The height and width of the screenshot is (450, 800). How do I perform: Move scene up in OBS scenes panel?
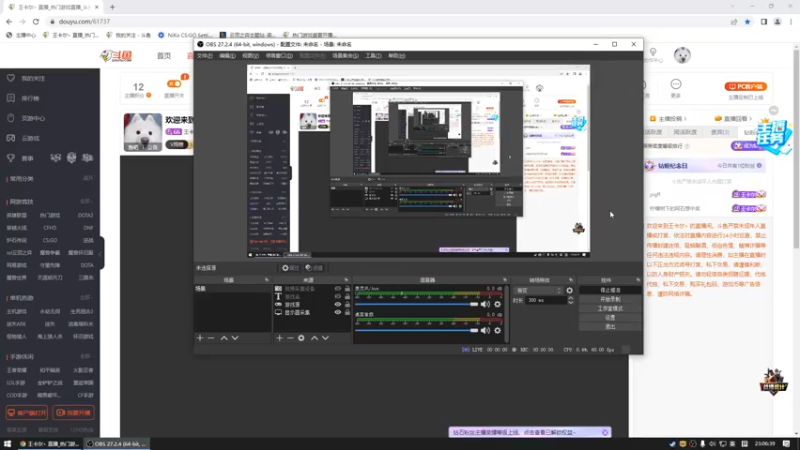(x=224, y=338)
